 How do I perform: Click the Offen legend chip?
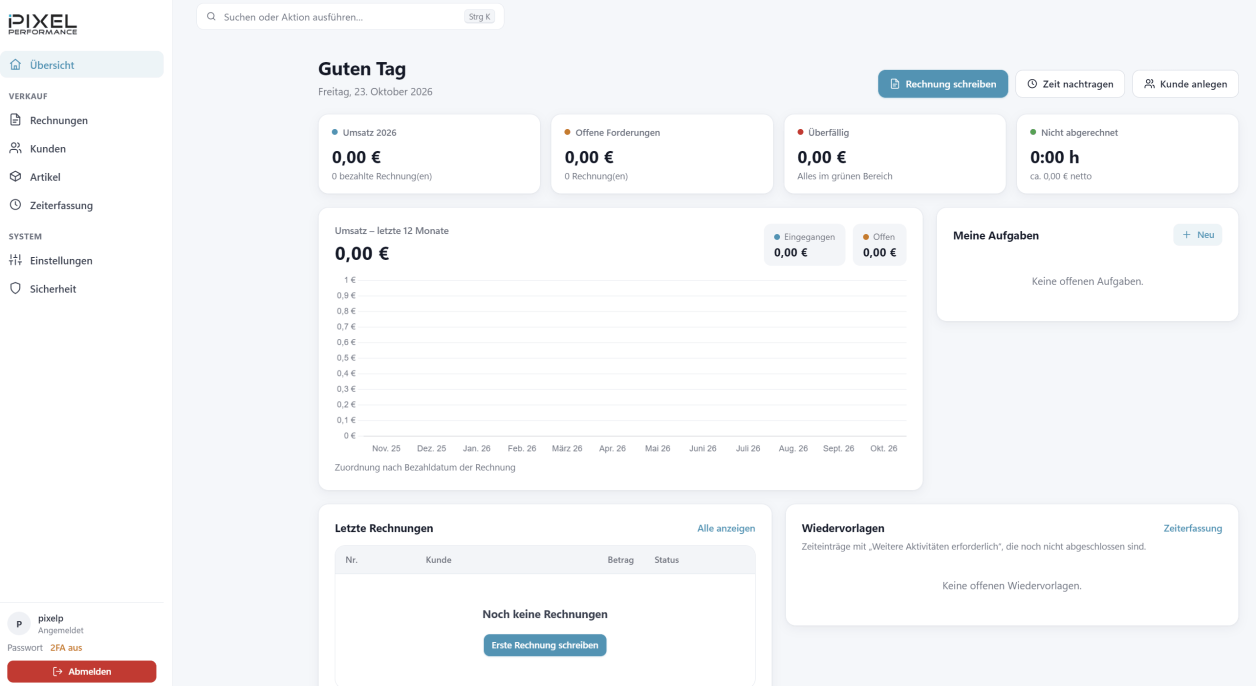click(880, 245)
